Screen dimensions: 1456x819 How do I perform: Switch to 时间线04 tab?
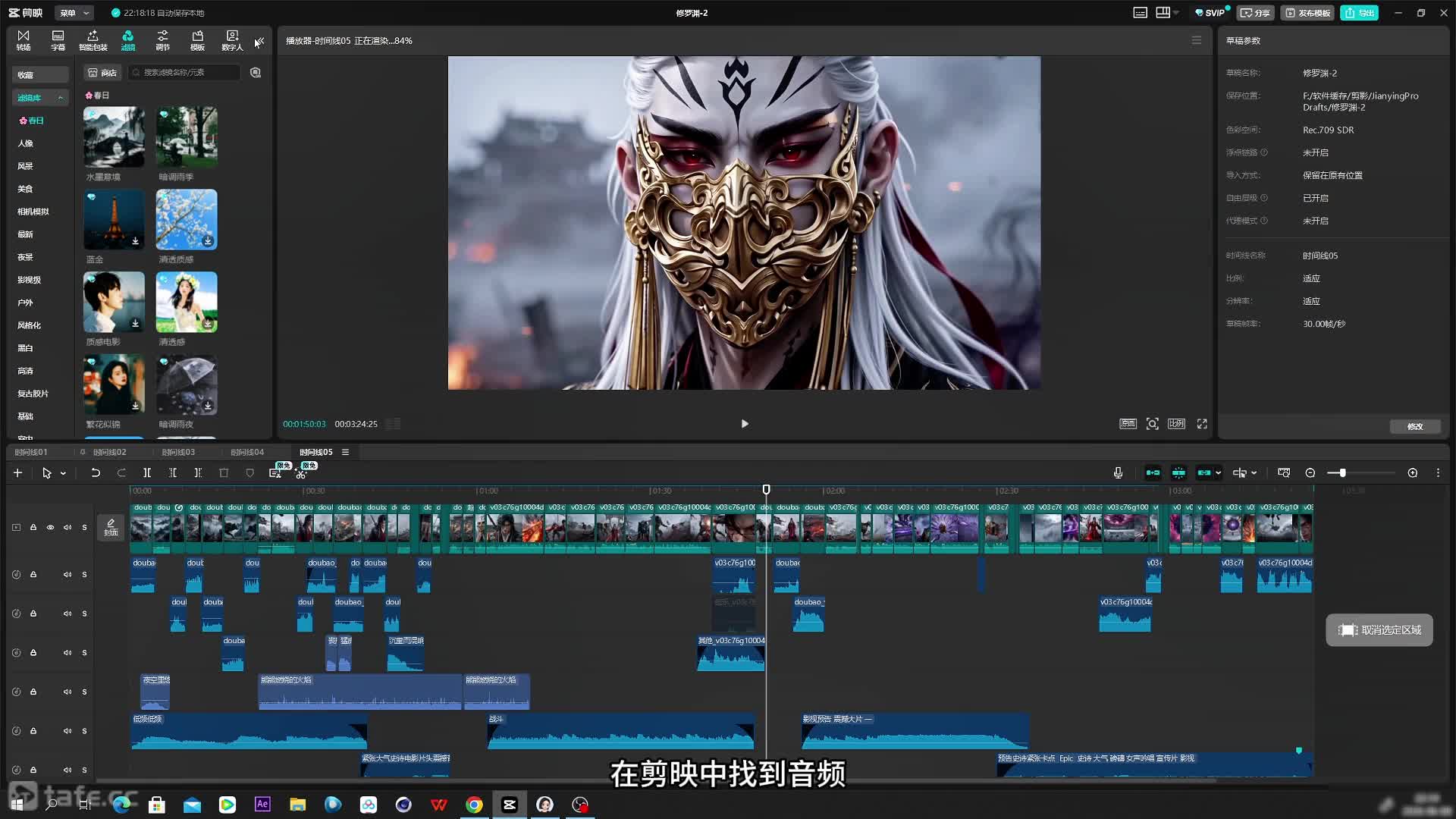pyautogui.click(x=247, y=453)
